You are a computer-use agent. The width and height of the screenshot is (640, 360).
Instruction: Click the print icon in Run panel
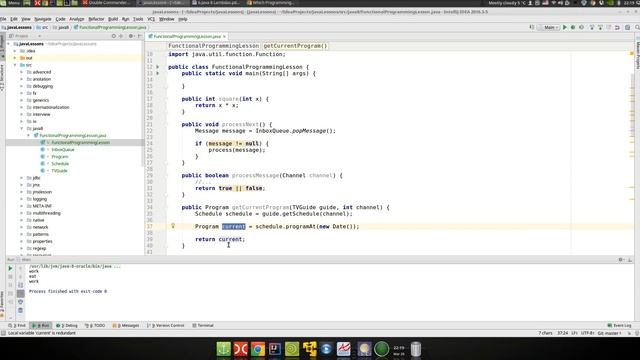[20, 302]
